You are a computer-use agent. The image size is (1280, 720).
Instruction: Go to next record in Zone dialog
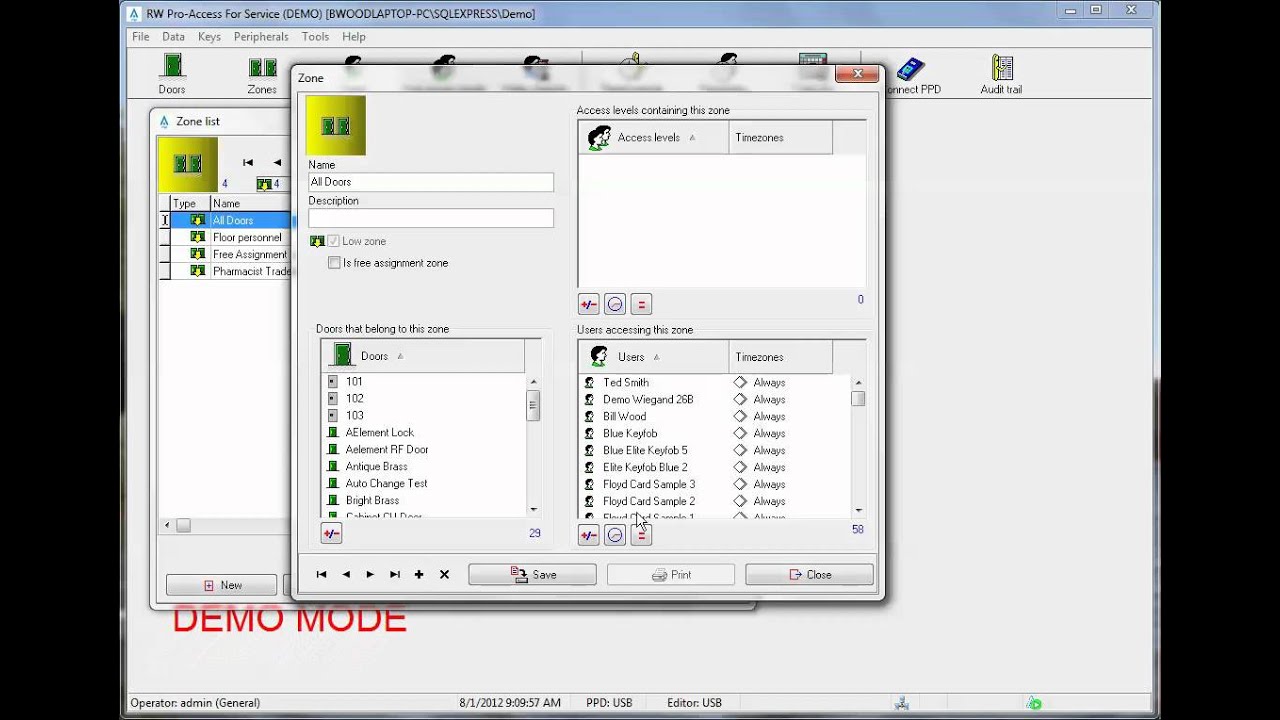coord(370,574)
